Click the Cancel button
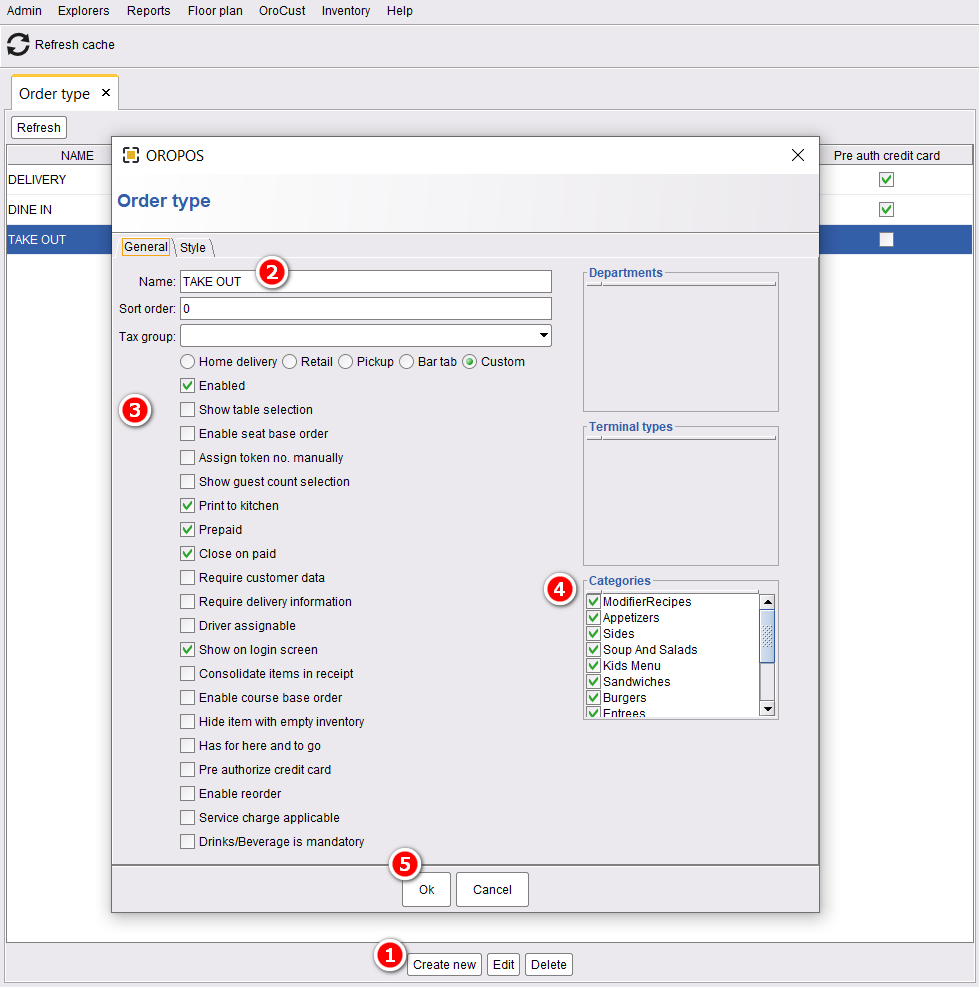979x987 pixels. click(x=492, y=889)
